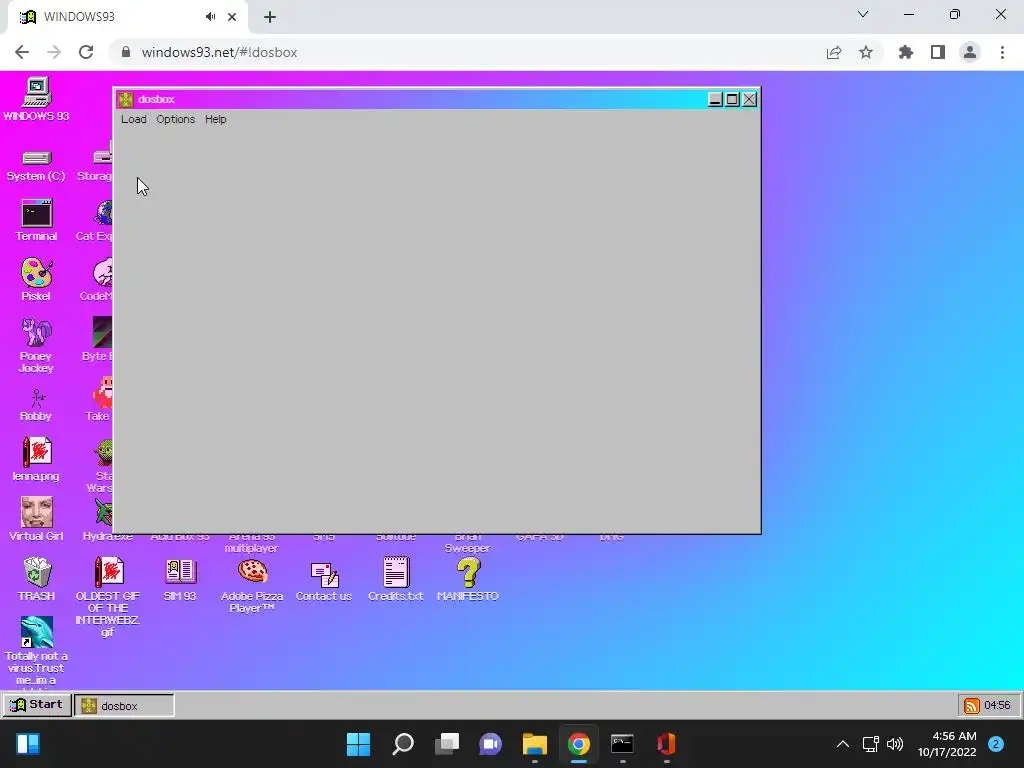
Task: Select the Piskel paint palette icon
Action: [x=36, y=280]
